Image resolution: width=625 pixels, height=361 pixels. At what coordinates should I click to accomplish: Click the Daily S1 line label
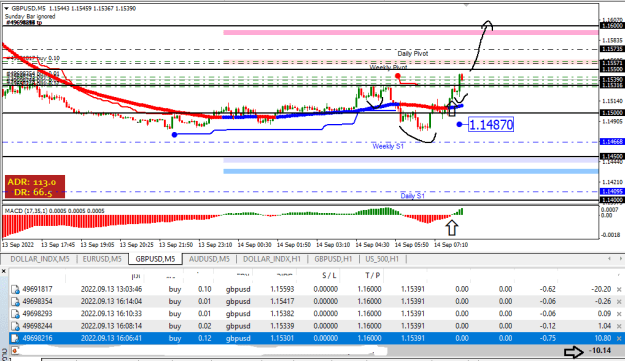pos(413,196)
